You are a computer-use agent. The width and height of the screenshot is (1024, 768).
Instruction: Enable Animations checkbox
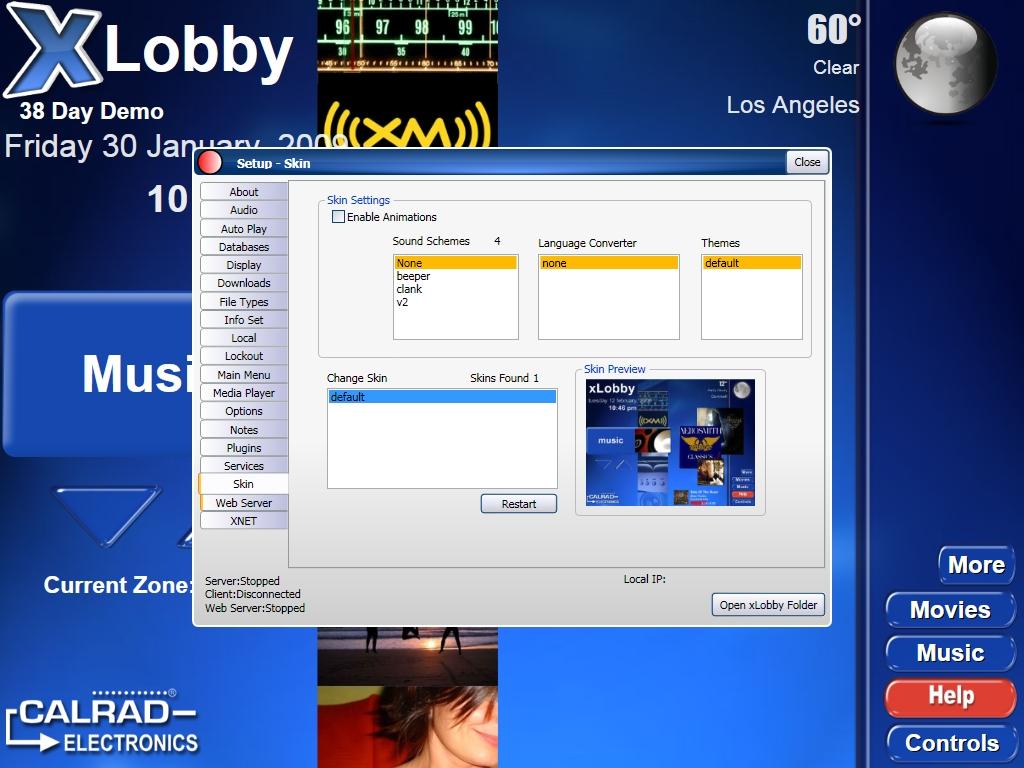[x=338, y=217]
